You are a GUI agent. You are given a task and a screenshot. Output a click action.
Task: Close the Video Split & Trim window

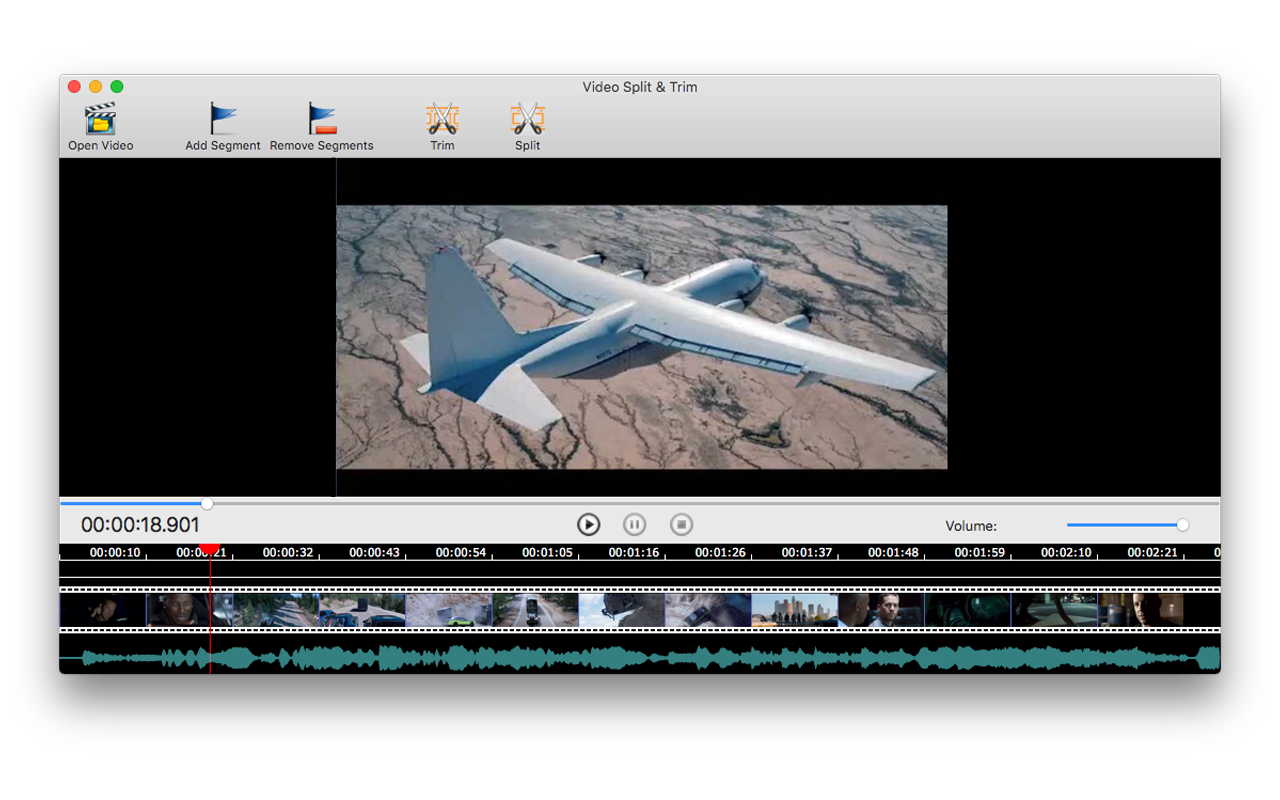pos(74,87)
